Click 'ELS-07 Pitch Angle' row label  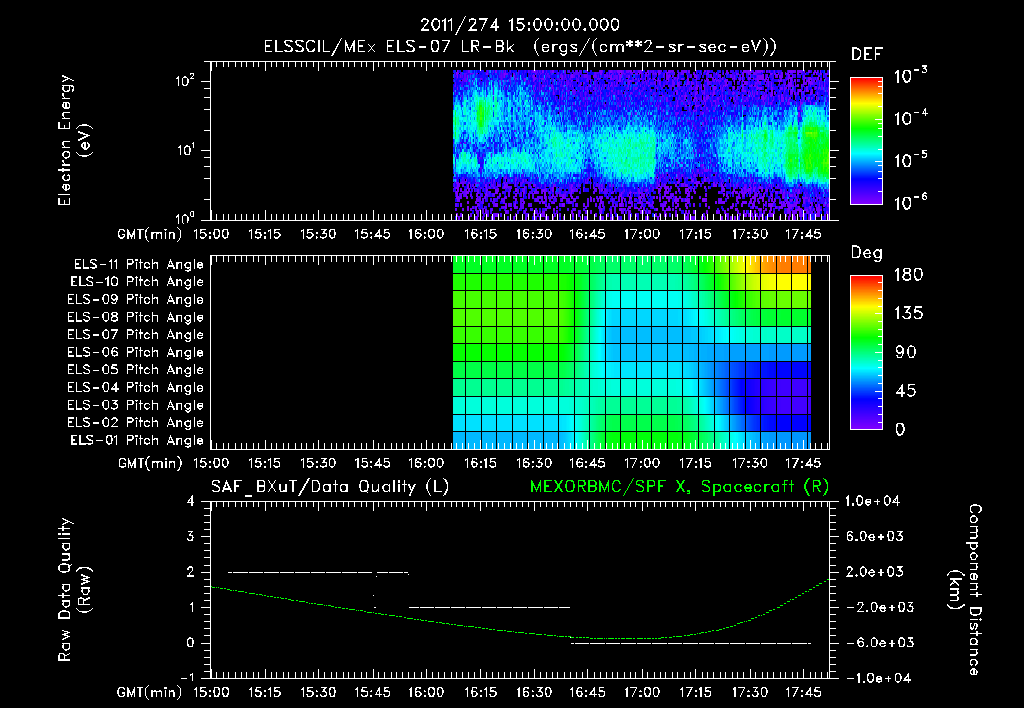pos(135,335)
